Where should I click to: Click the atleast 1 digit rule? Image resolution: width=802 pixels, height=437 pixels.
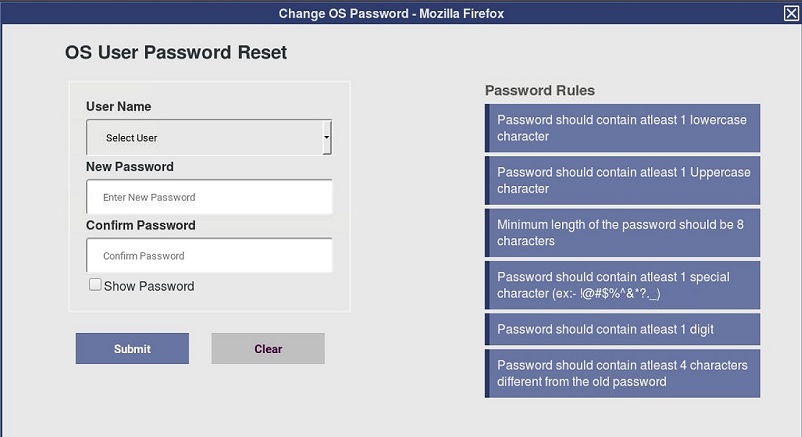click(x=622, y=329)
